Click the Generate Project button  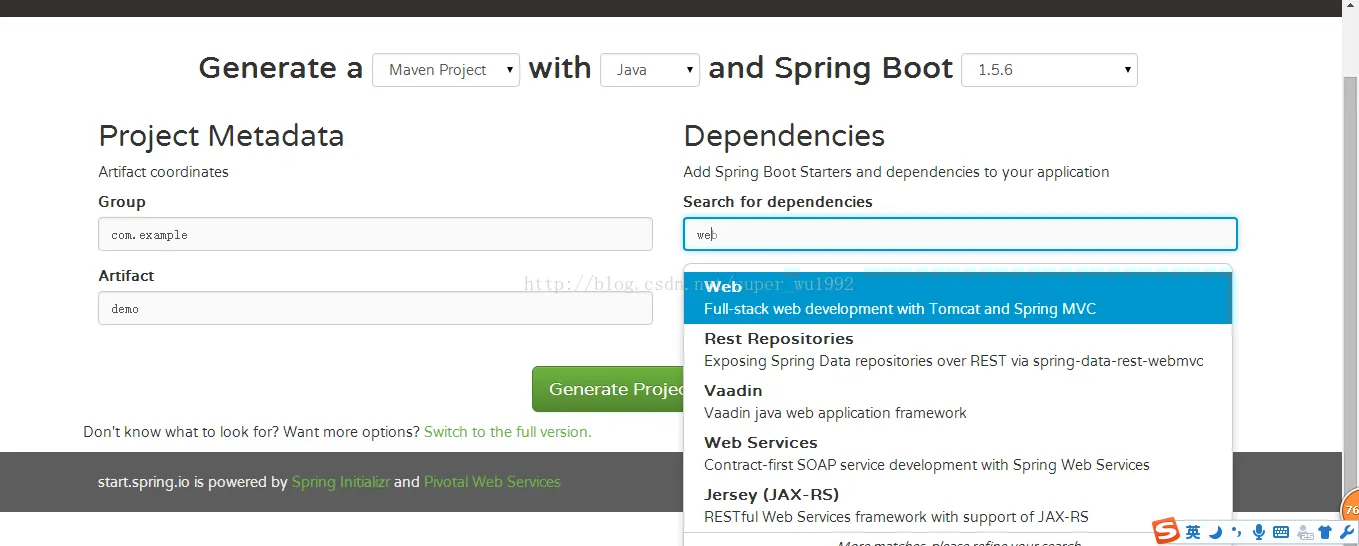(x=608, y=389)
